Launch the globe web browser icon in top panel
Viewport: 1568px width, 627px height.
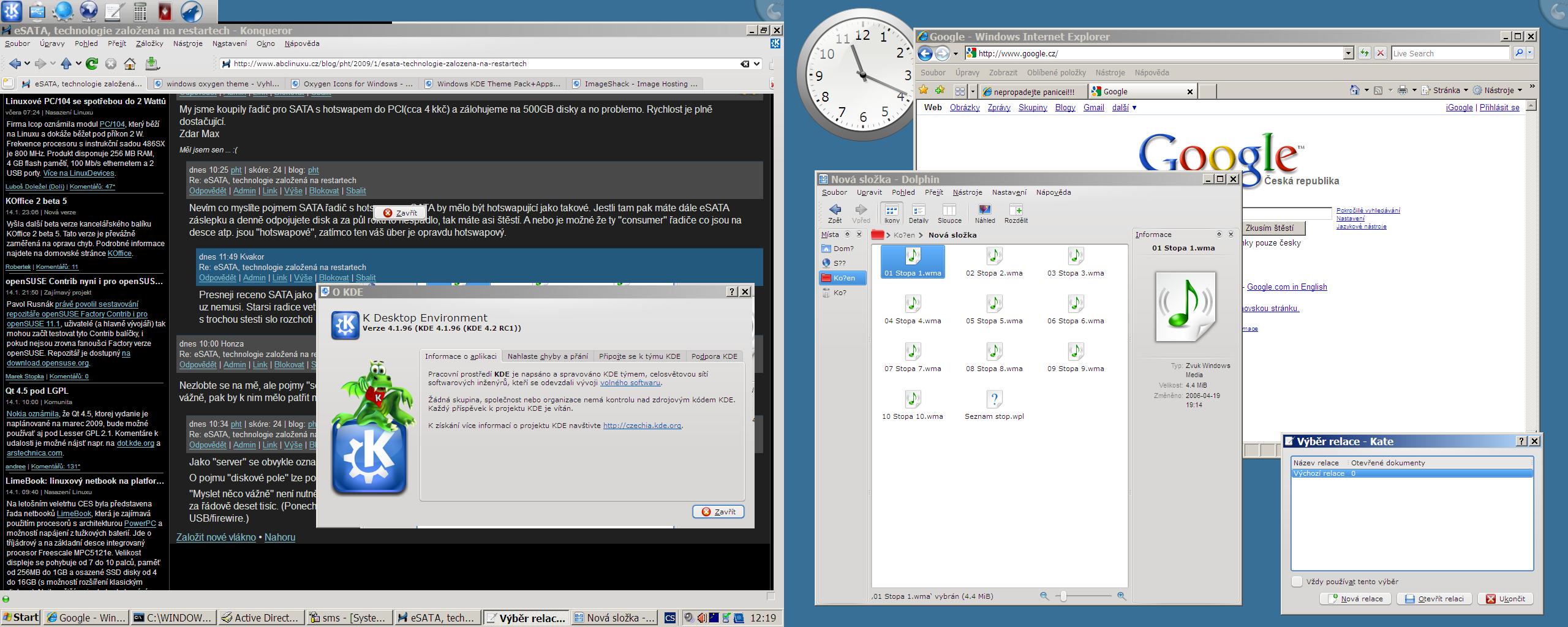click(89, 11)
